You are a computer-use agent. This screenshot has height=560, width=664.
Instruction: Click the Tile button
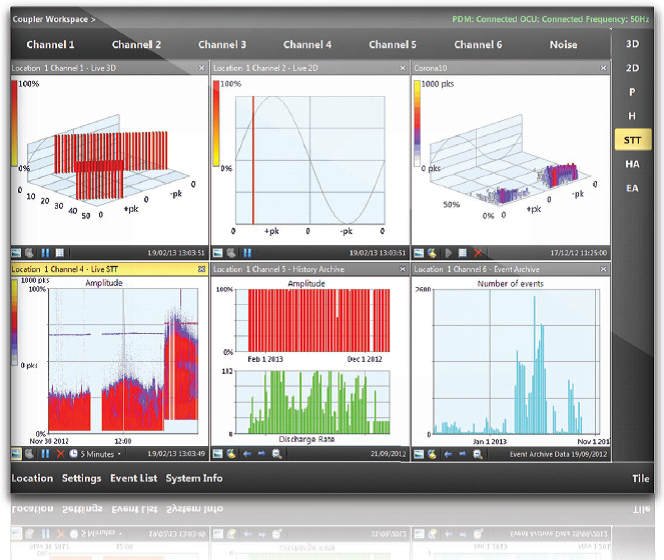(641, 478)
